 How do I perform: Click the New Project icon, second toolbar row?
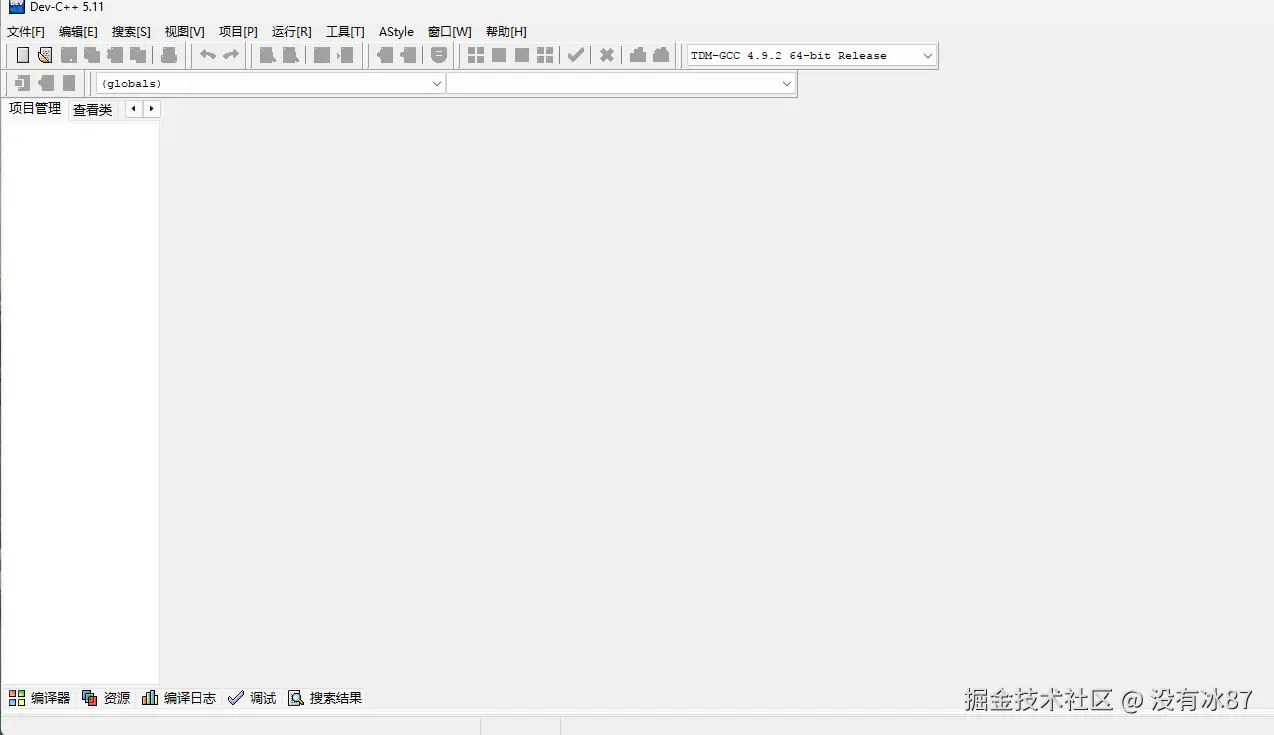tap(23, 83)
